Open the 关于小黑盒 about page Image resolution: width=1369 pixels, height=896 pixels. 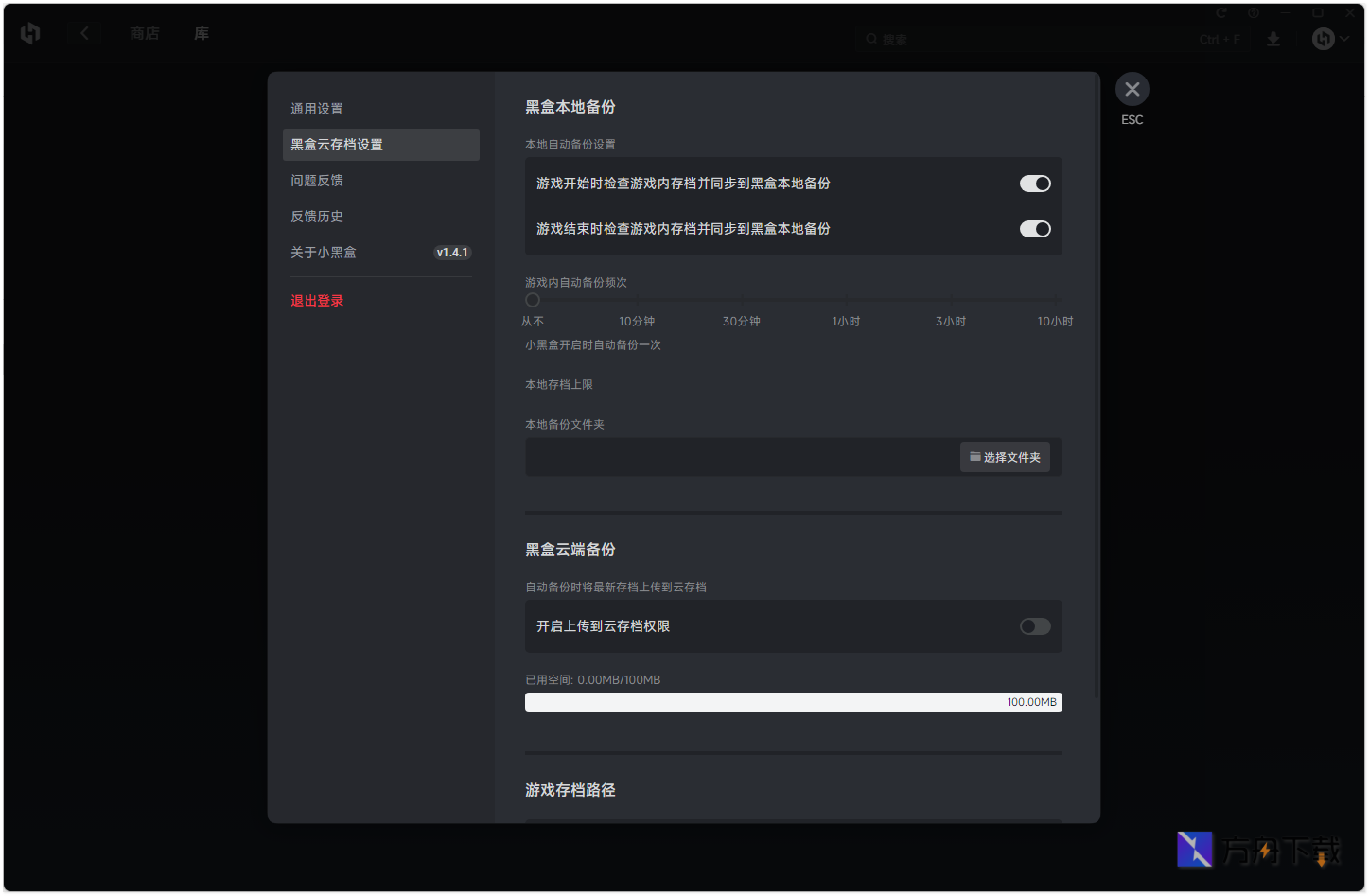tap(323, 252)
